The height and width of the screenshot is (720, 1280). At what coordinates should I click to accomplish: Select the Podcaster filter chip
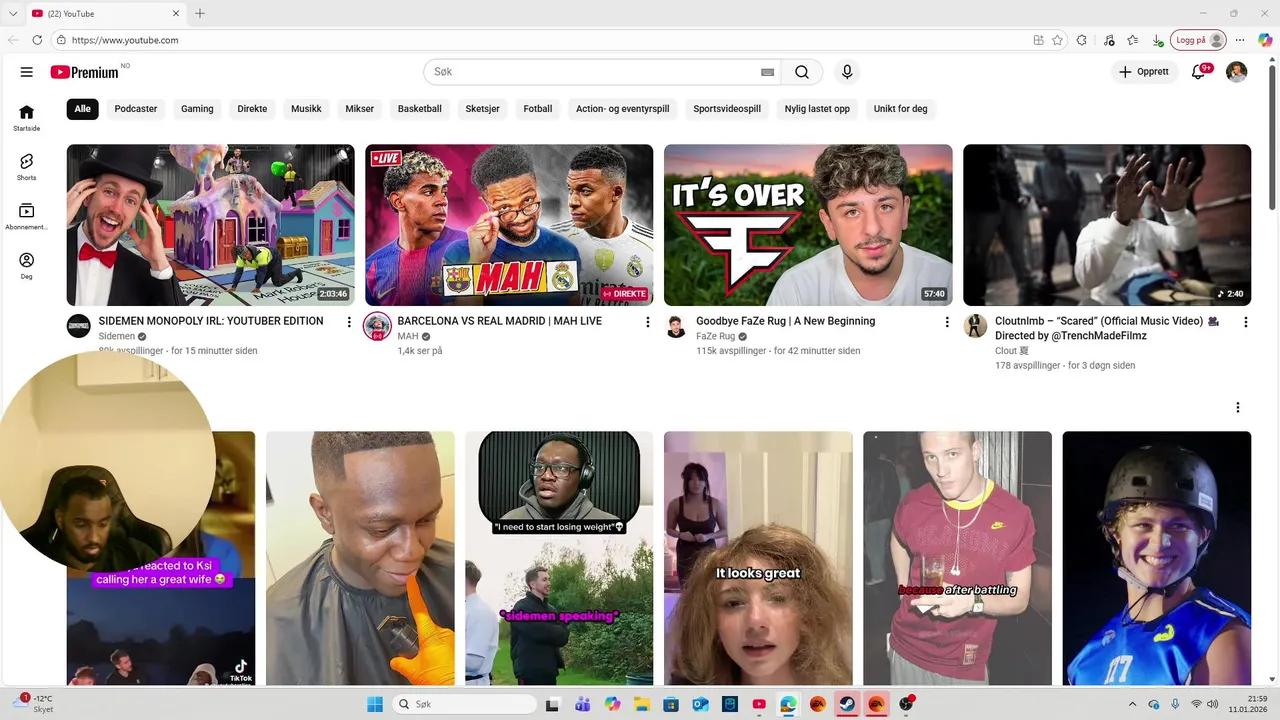pos(136,109)
